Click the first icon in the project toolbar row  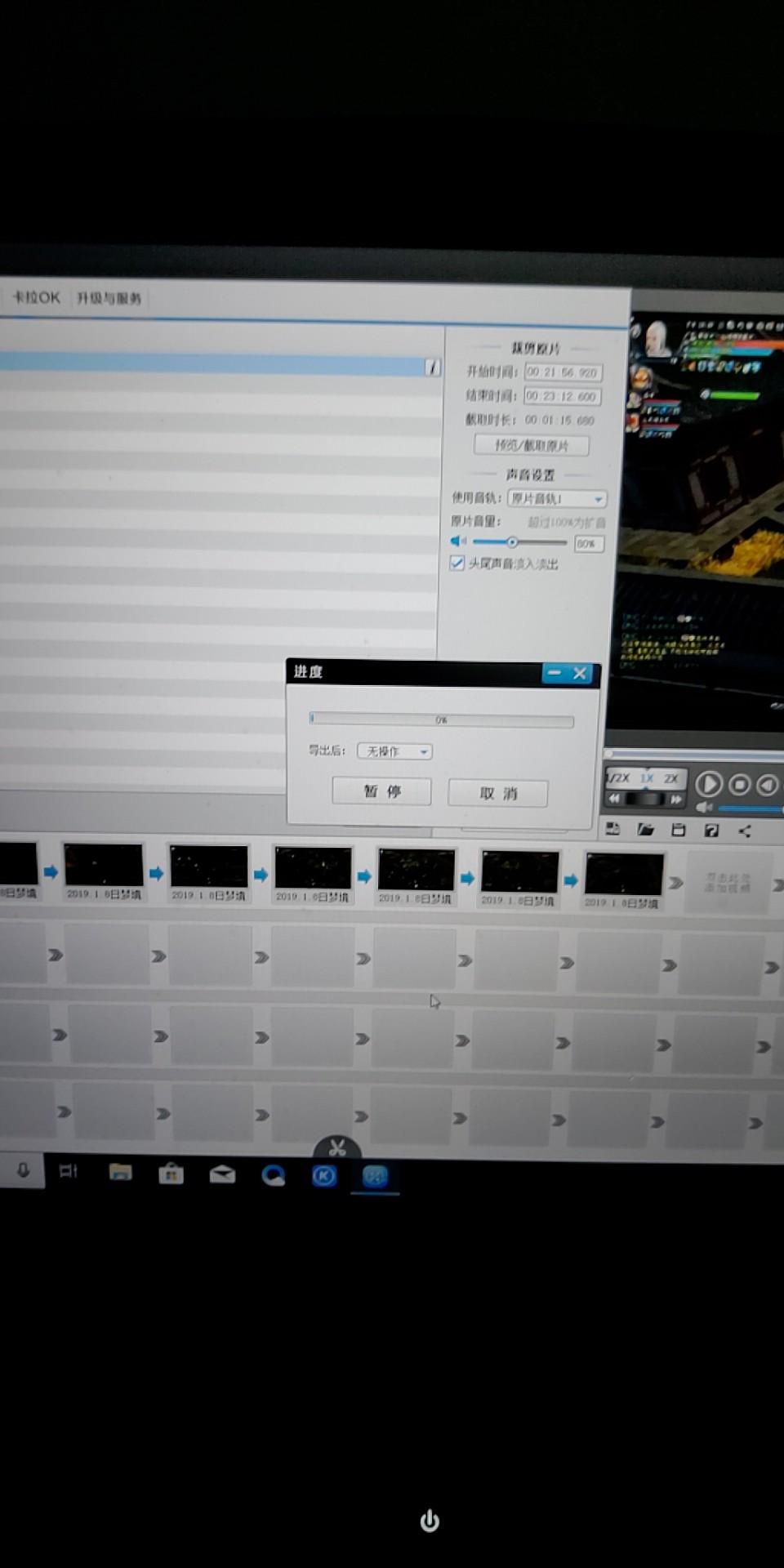point(612,830)
